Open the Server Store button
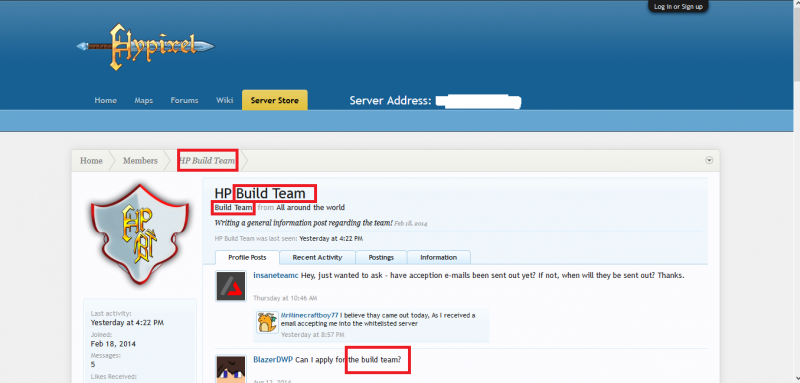 coord(274,100)
